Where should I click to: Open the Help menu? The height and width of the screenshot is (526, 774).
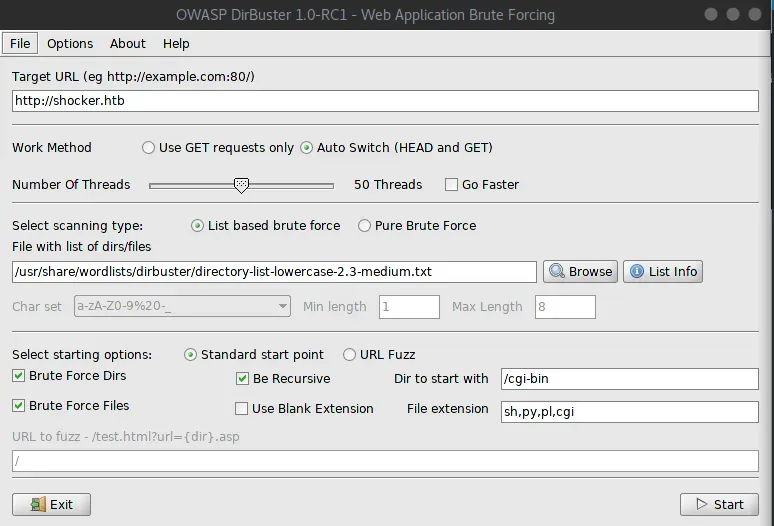coord(176,43)
